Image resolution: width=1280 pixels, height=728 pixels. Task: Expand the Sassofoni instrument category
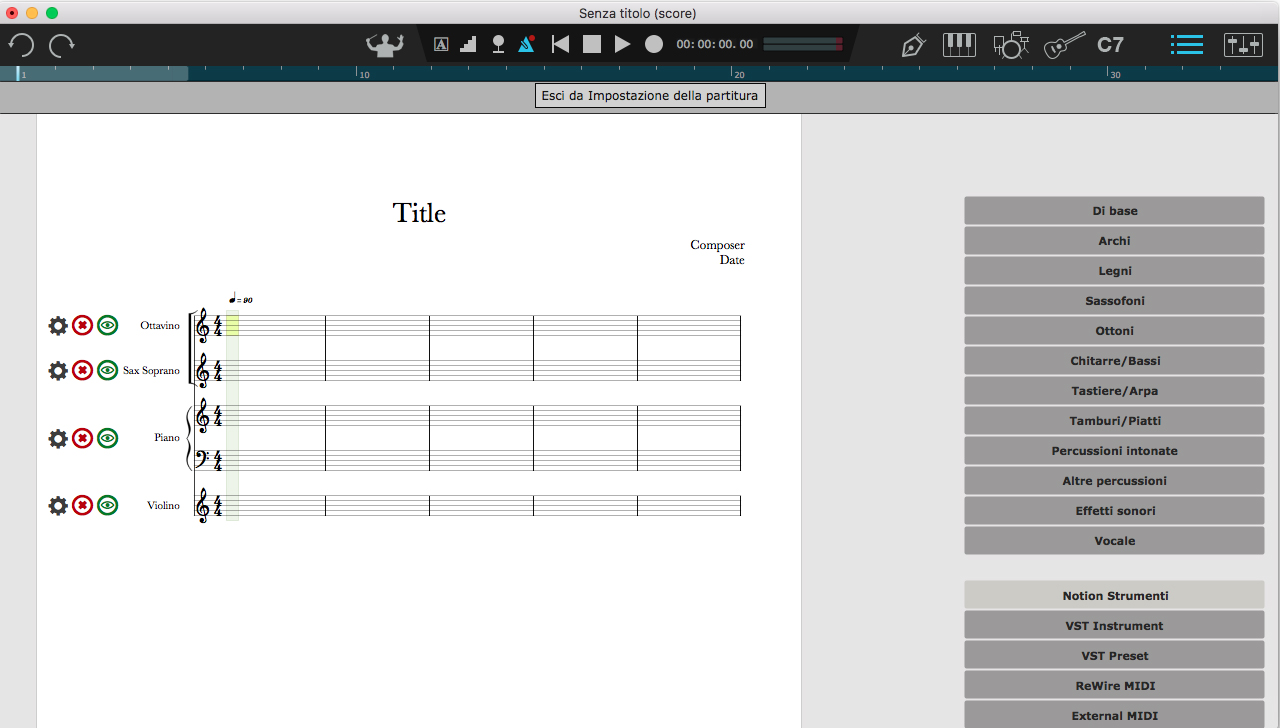coord(1114,301)
